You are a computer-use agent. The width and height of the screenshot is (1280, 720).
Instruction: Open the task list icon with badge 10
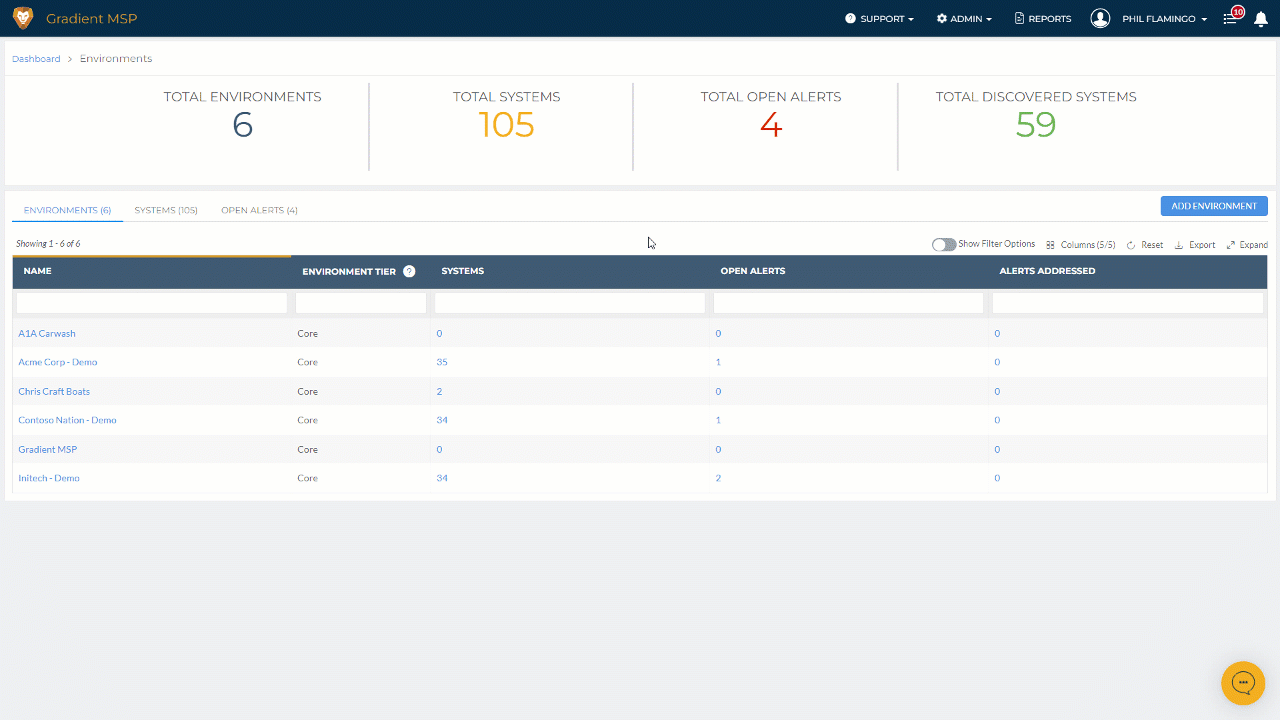tap(1231, 19)
